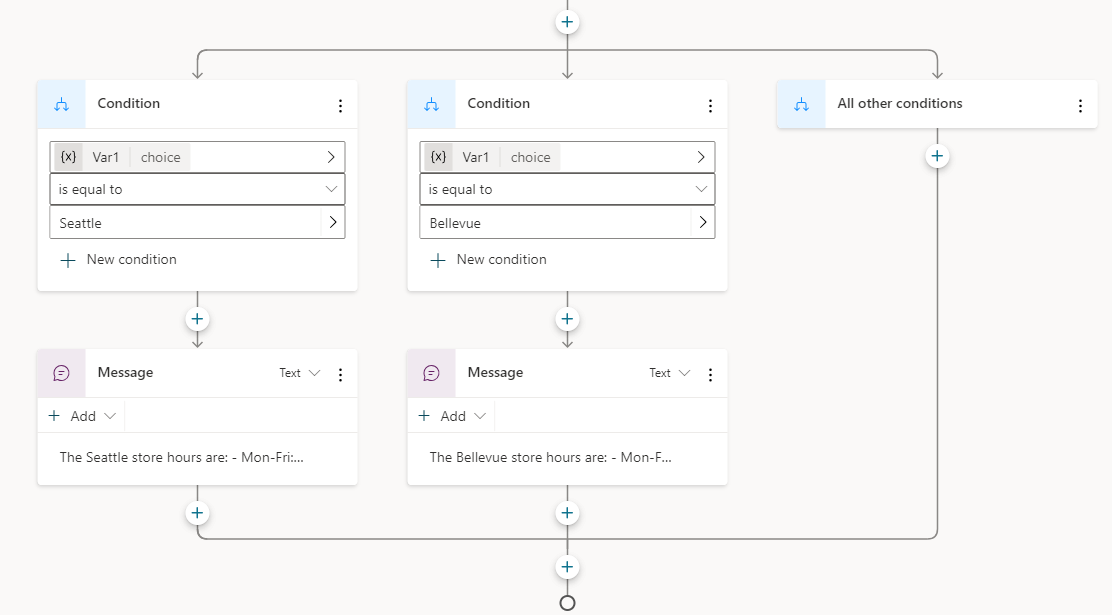Screen dimensions: 1112x615
Task: Open the Seattle Condition more options menu
Action: [x=340, y=106]
